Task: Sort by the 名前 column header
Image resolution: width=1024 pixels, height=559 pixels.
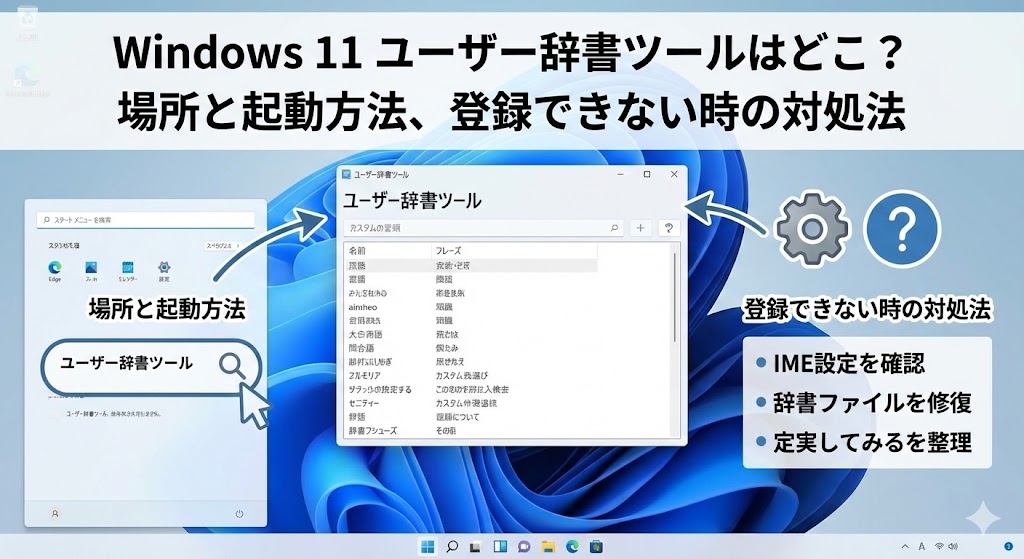Action: [x=357, y=251]
